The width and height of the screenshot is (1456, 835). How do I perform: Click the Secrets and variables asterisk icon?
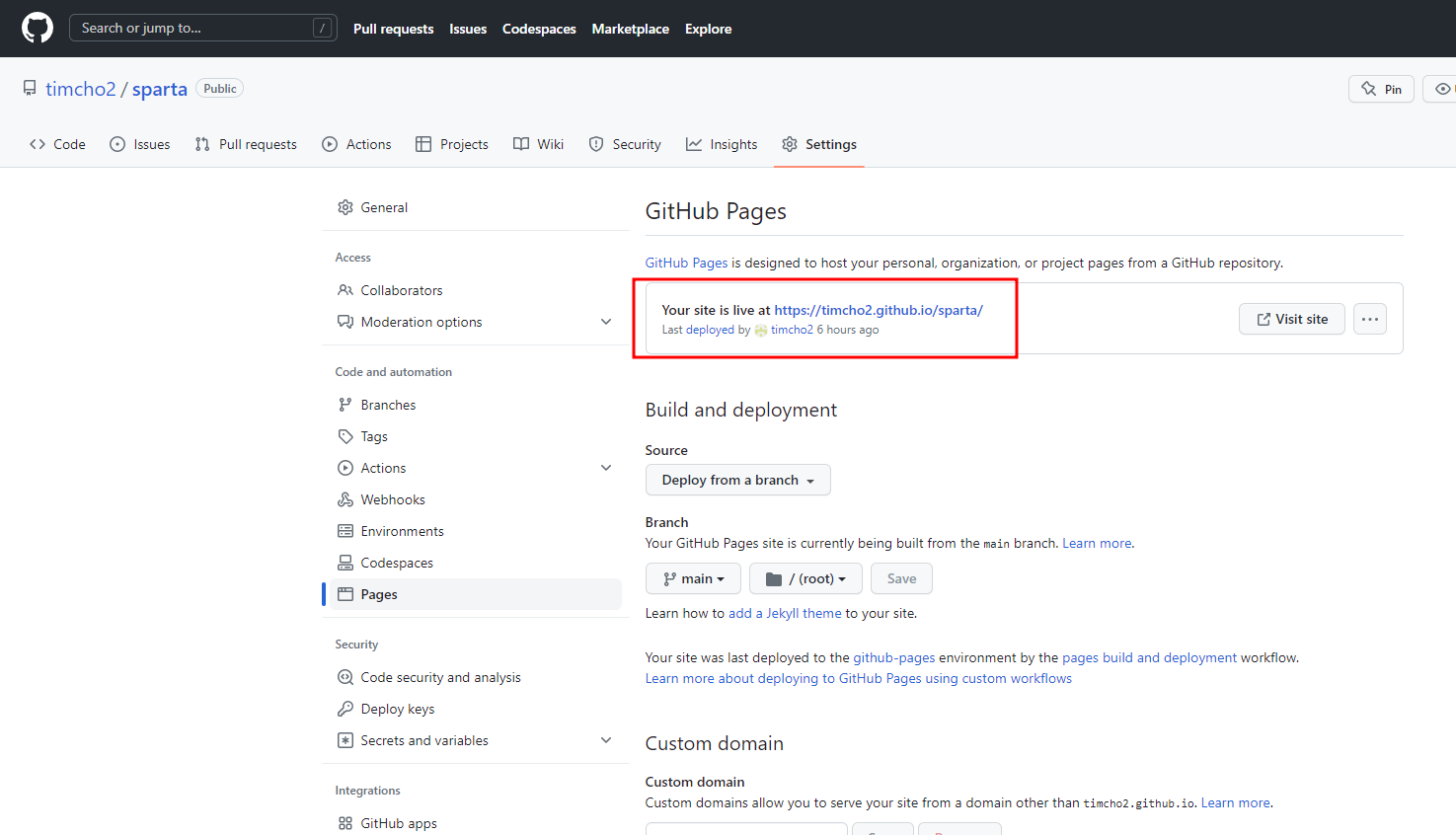(345, 740)
